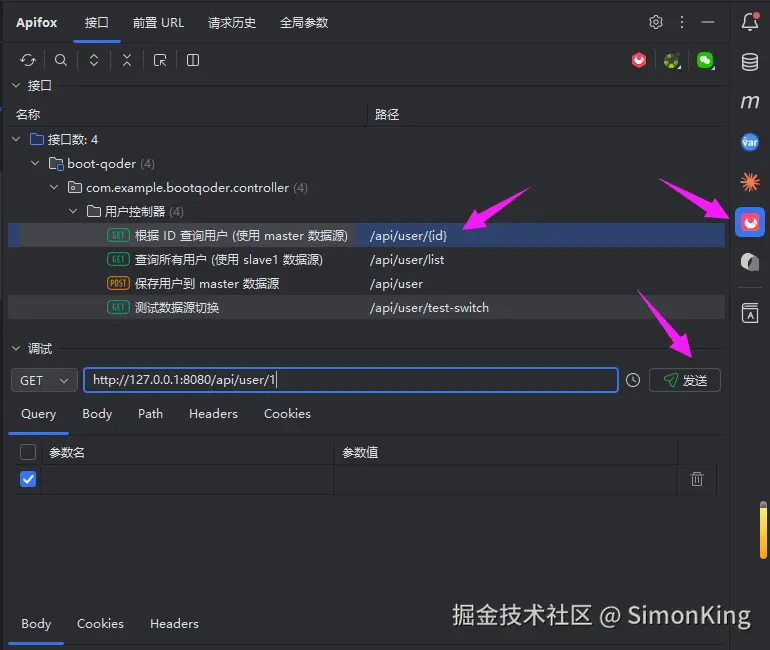This screenshot has height=650, width=770.
Task: Collapse the boot-qoder module node
Action: [35, 163]
